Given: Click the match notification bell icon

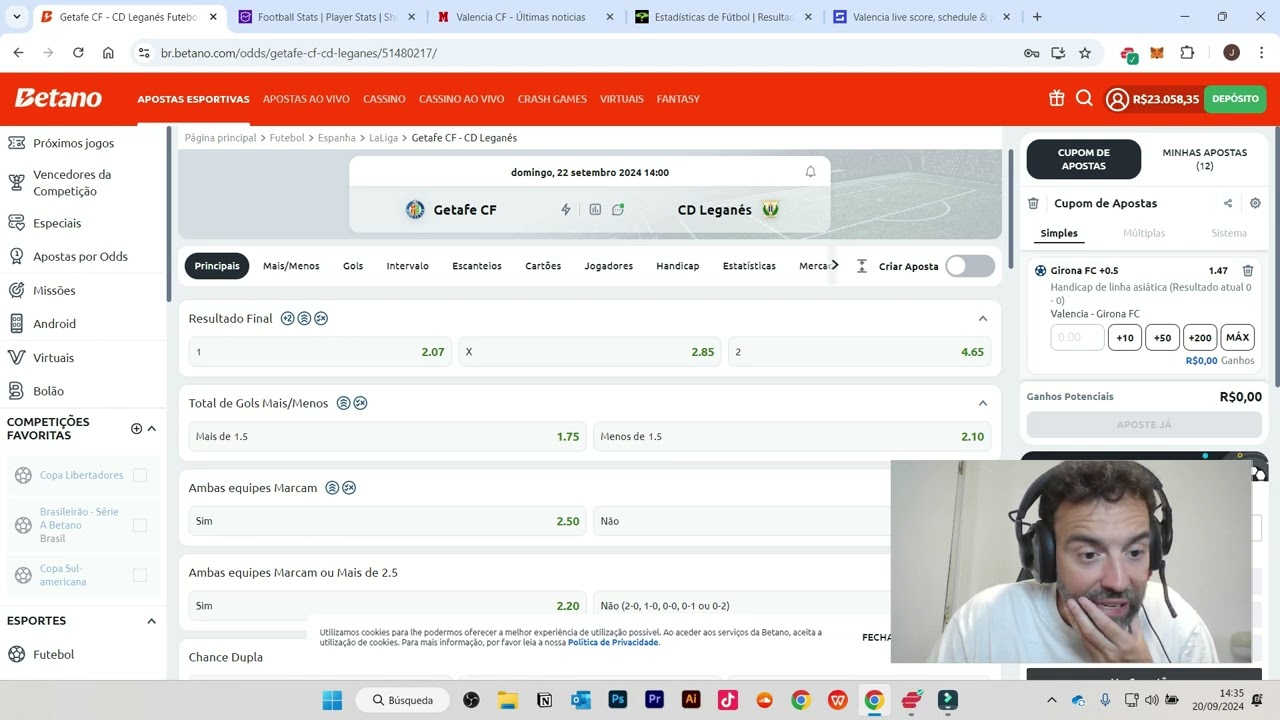Looking at the screenshot, I should (811, 172).
